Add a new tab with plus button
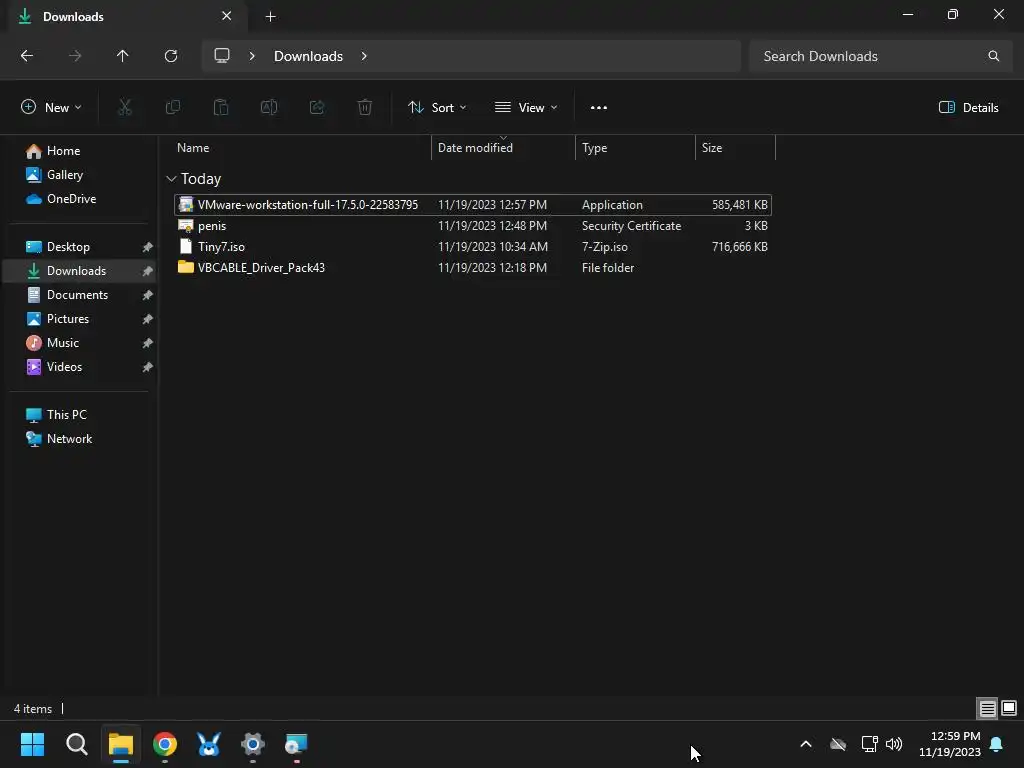Image resolution: width=1024 pixels, height=768 pixels. click(x=270, y=17)
